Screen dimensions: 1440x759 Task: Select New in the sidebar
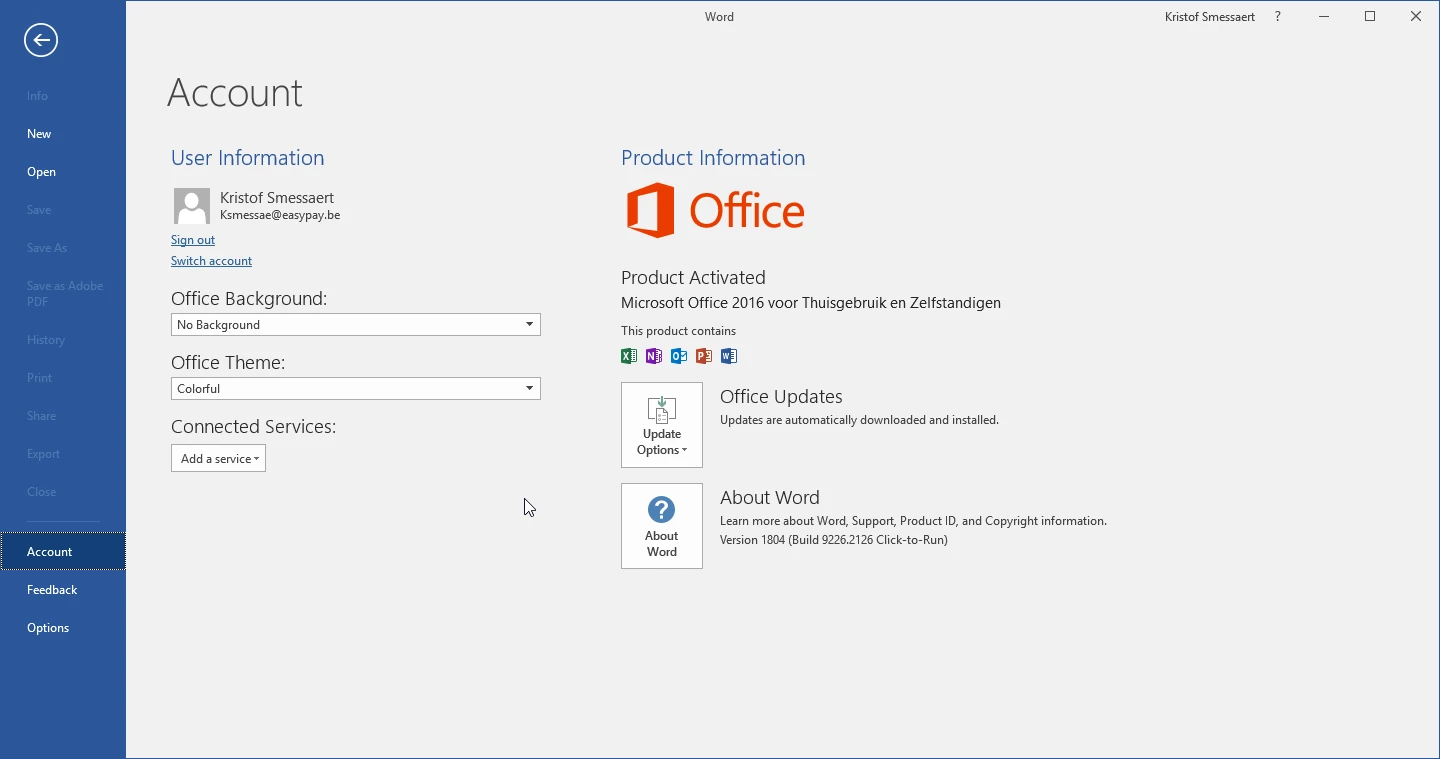(x=63, y=134)
